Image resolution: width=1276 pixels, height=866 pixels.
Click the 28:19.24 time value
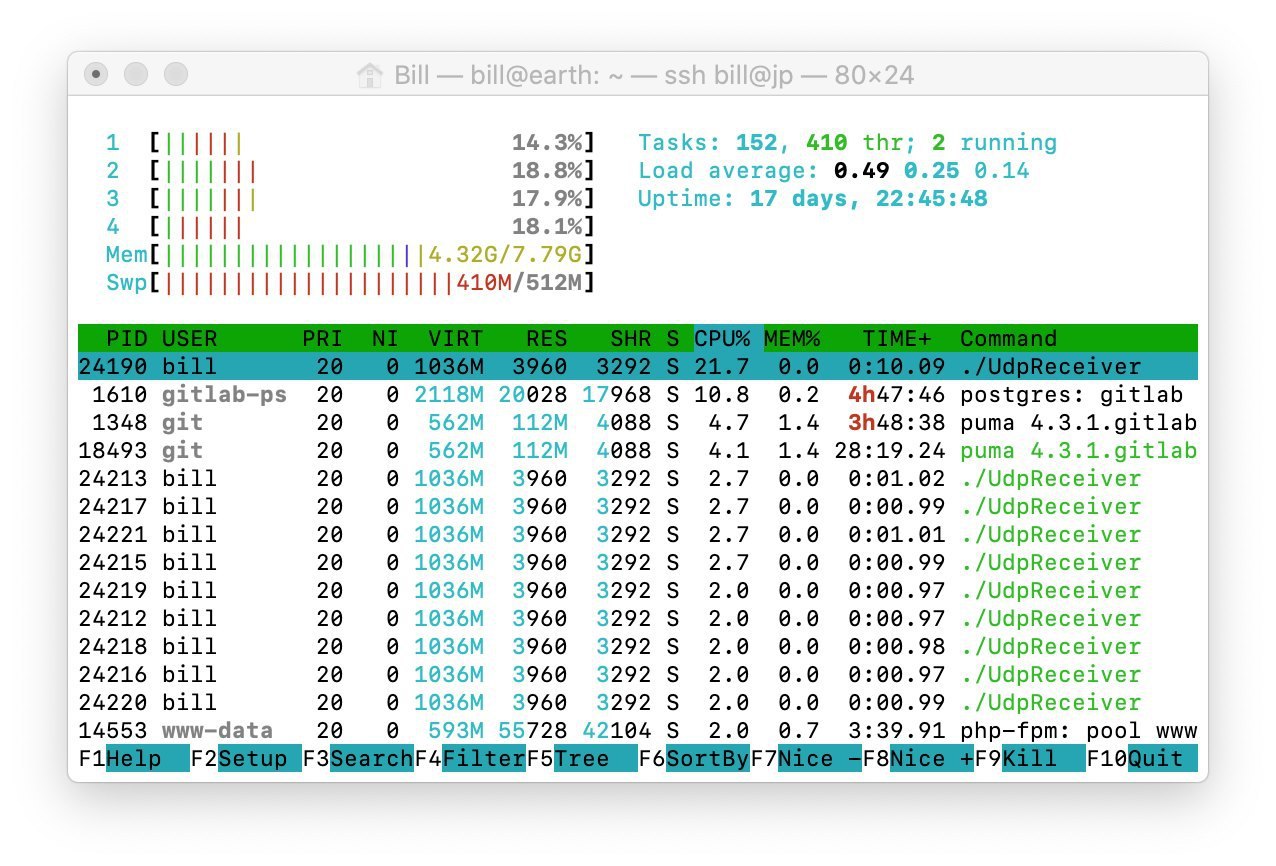[889, 450]
